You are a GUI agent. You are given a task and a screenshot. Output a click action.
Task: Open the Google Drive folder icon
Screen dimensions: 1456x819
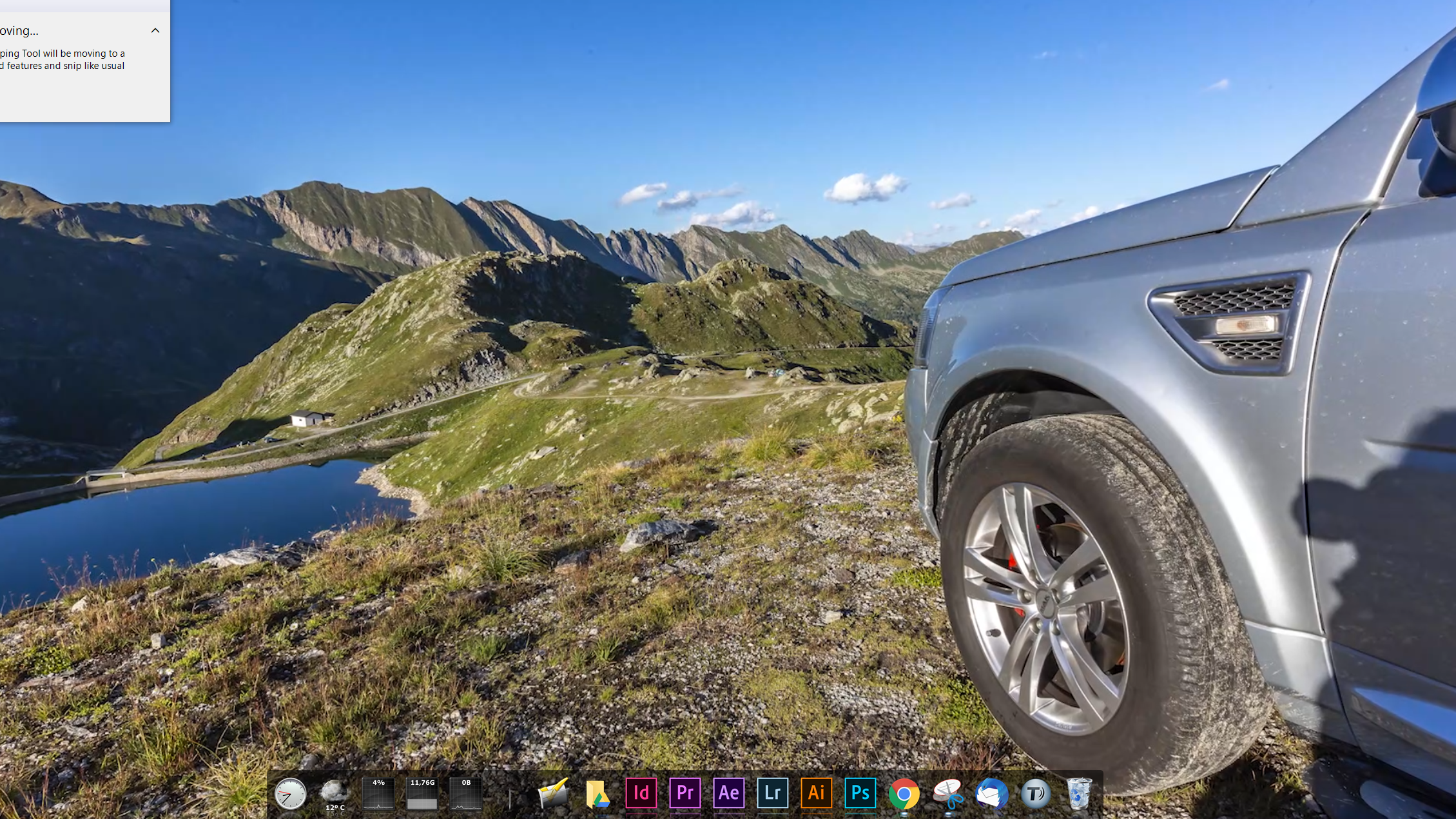pos(597,793)
